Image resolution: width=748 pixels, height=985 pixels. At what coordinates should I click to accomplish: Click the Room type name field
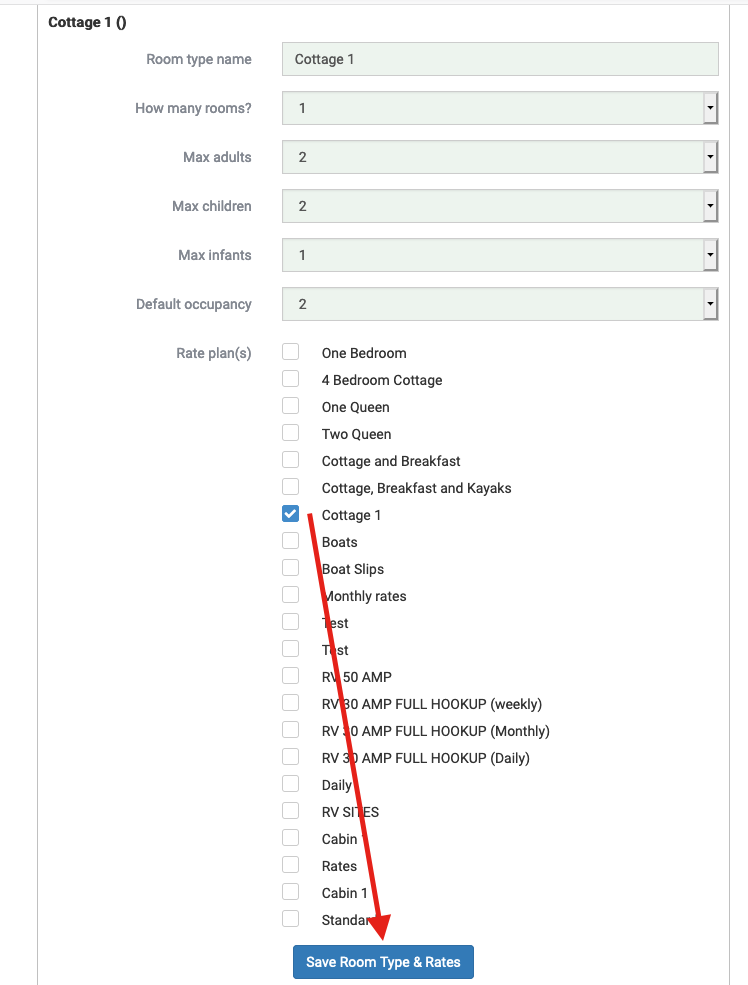click(500, 59)
